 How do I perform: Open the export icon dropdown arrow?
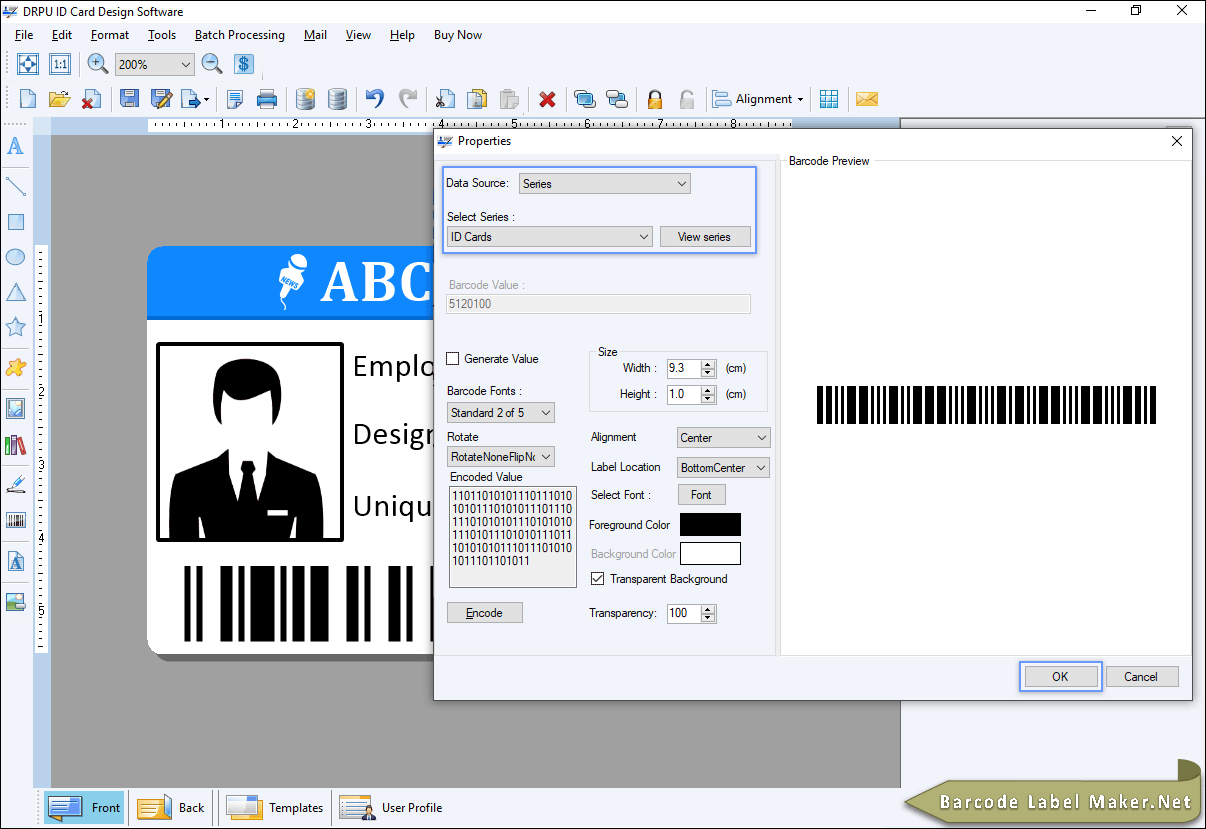point(206,99)
